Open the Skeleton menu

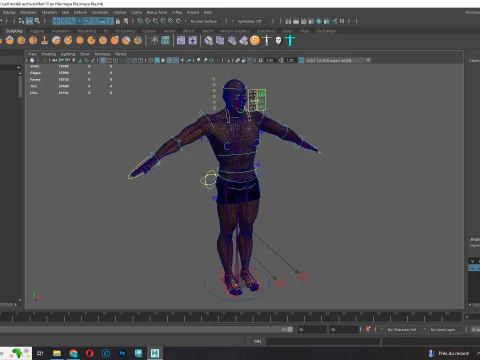(49, 12)
